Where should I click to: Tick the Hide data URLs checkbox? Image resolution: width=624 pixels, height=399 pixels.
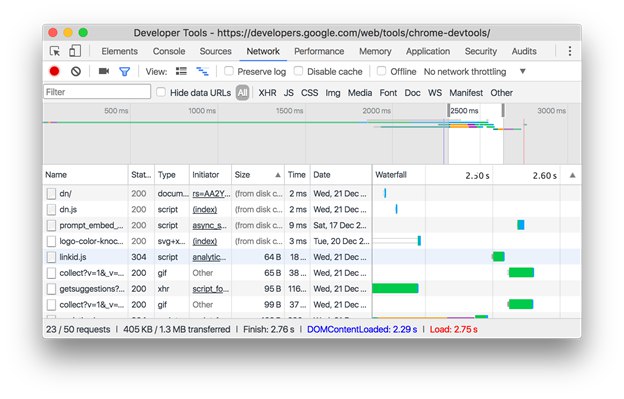click(x=161, y=92)
